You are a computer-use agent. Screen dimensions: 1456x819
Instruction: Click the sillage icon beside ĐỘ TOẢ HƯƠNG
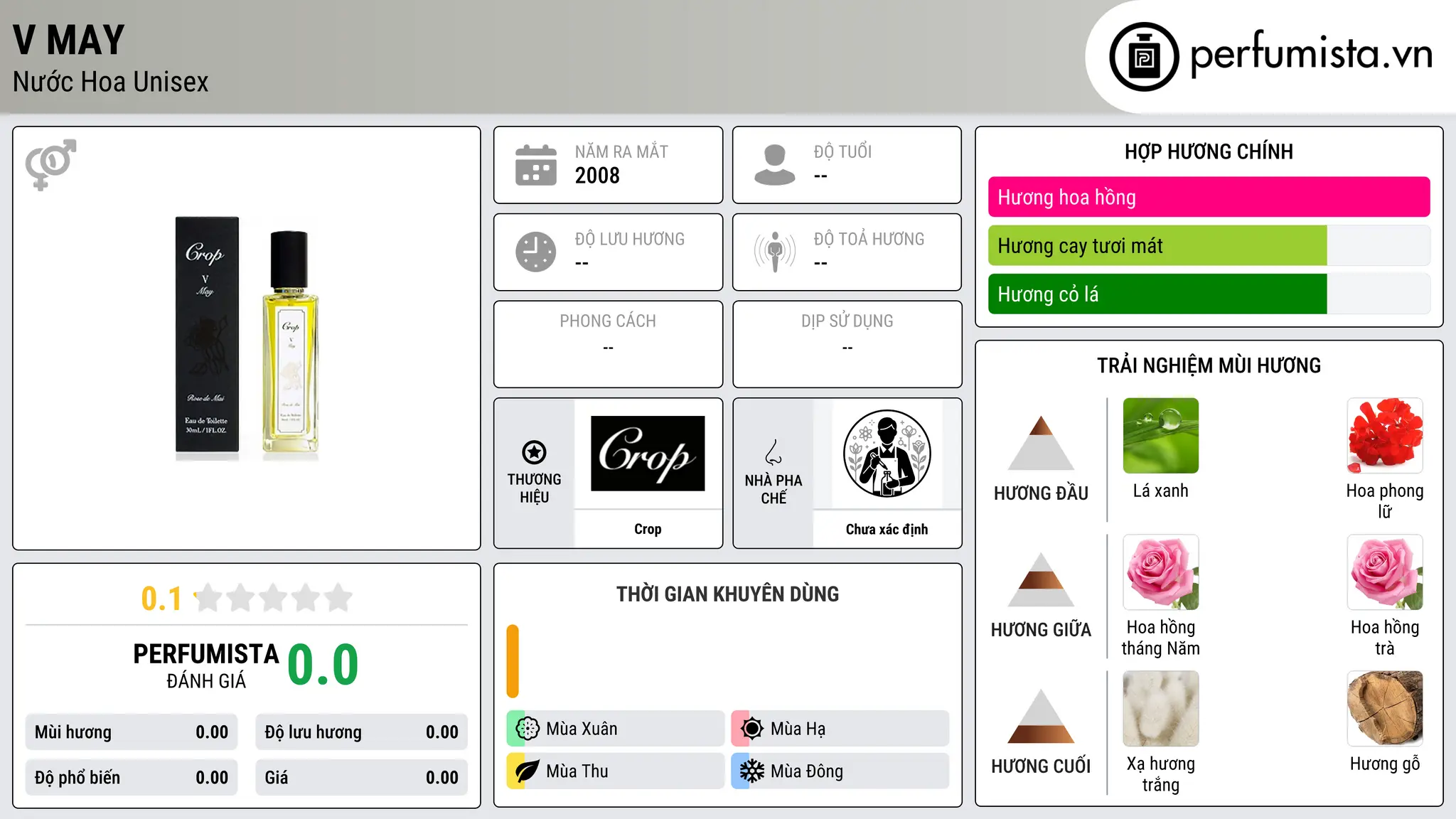coord(774,252)
